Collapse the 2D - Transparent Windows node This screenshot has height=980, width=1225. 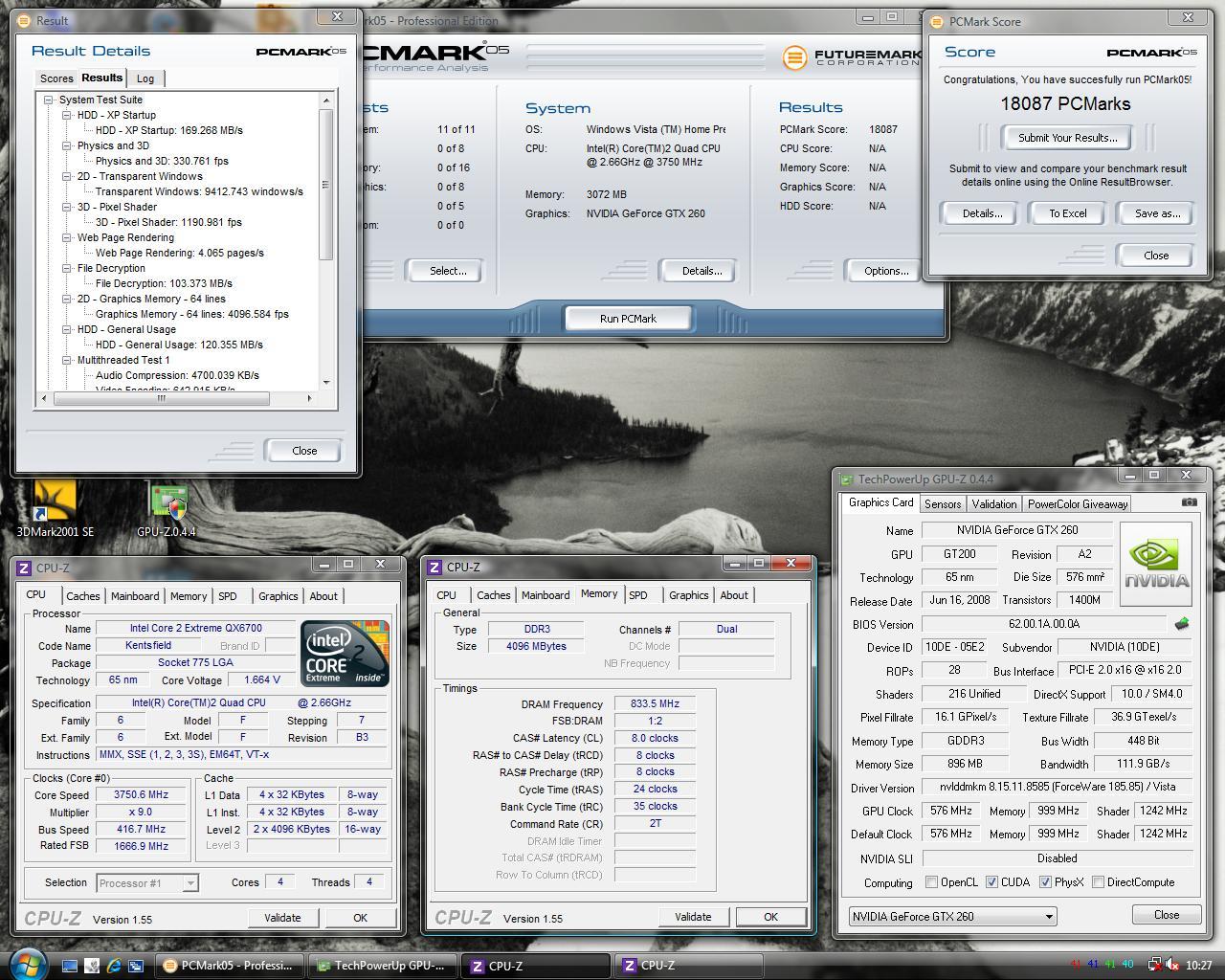click(x=67, y=176)
